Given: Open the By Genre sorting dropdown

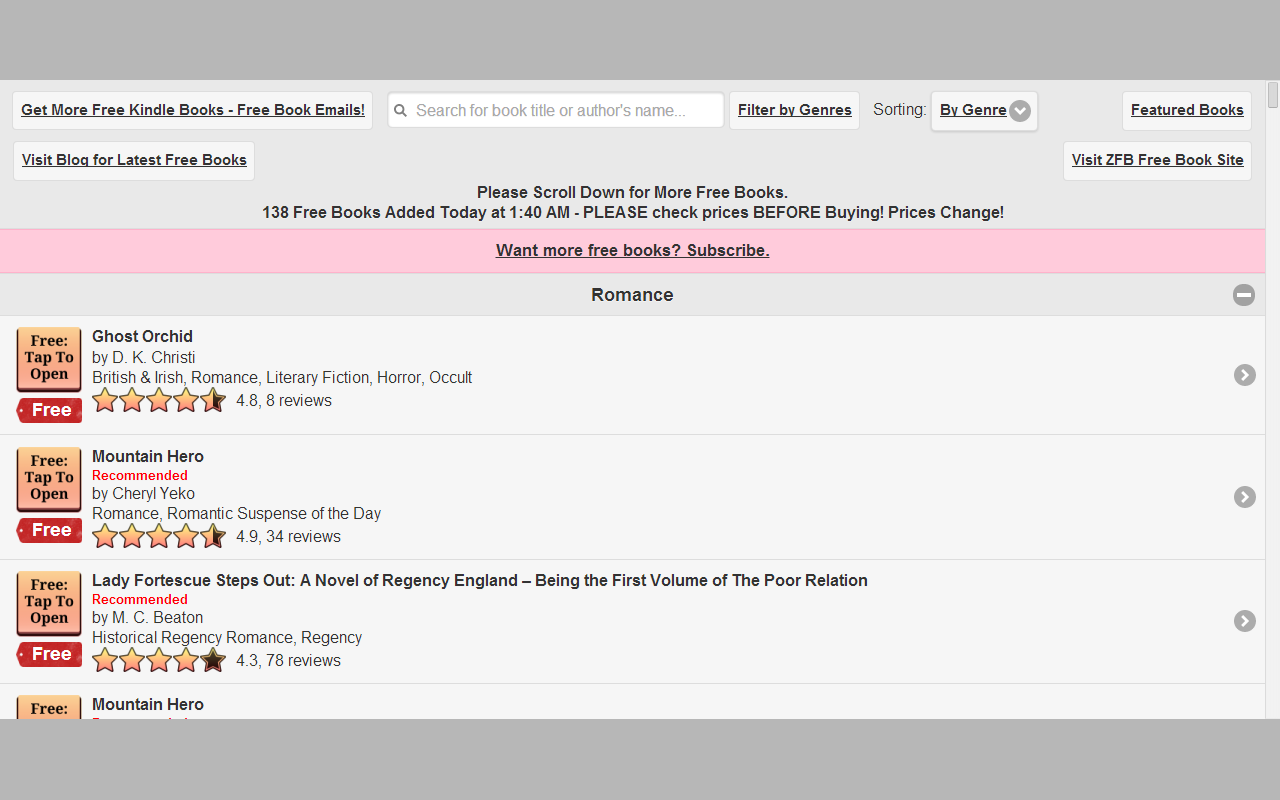Looking at the screenshot, I should [984, 111].
